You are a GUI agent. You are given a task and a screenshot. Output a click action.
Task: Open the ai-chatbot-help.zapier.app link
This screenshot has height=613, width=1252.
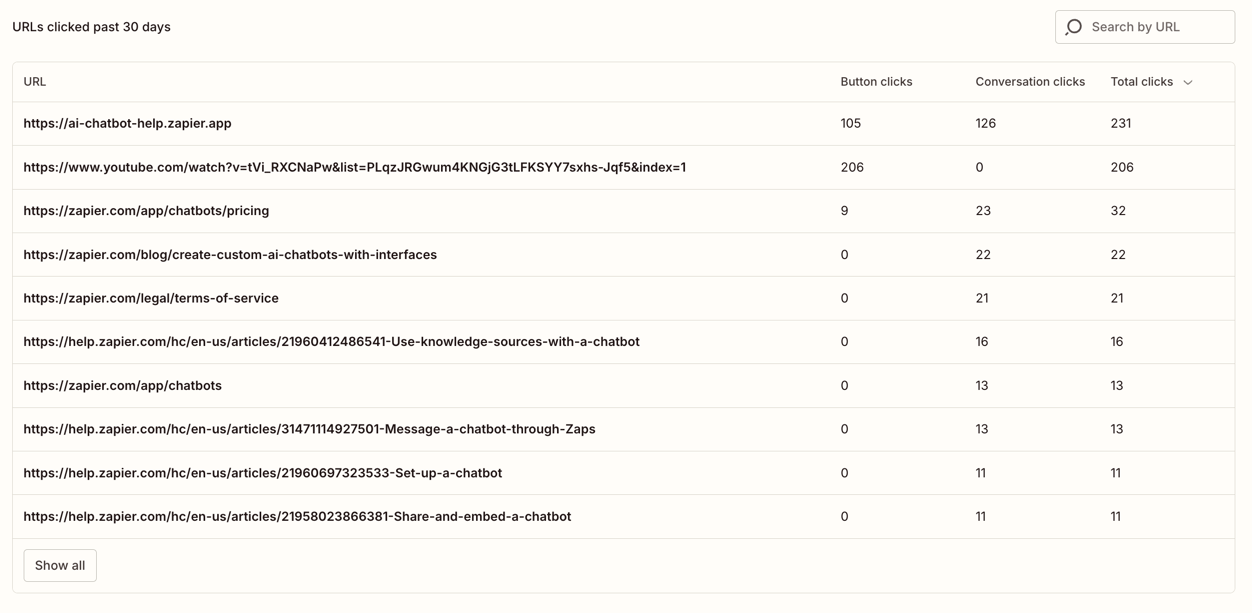pos(127,124)
